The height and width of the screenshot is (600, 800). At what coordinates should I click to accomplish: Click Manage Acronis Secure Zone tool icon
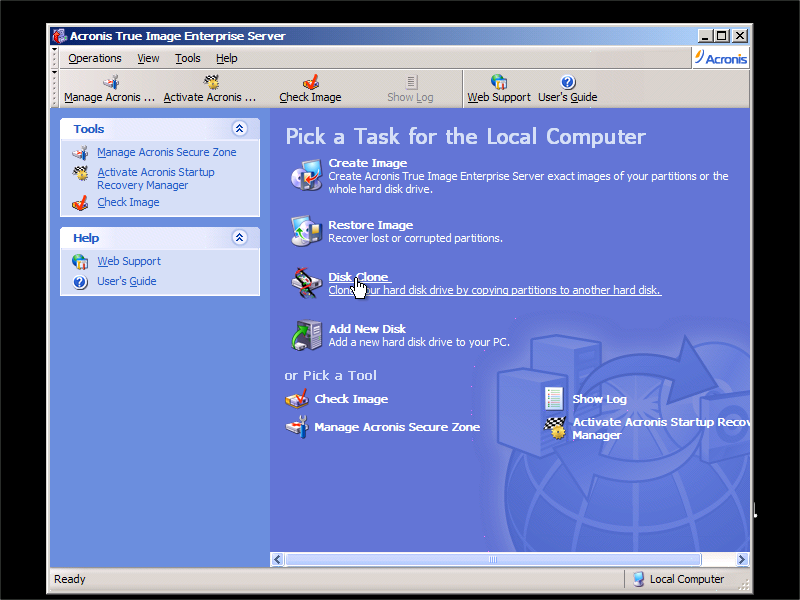click(x=296, y=427)
